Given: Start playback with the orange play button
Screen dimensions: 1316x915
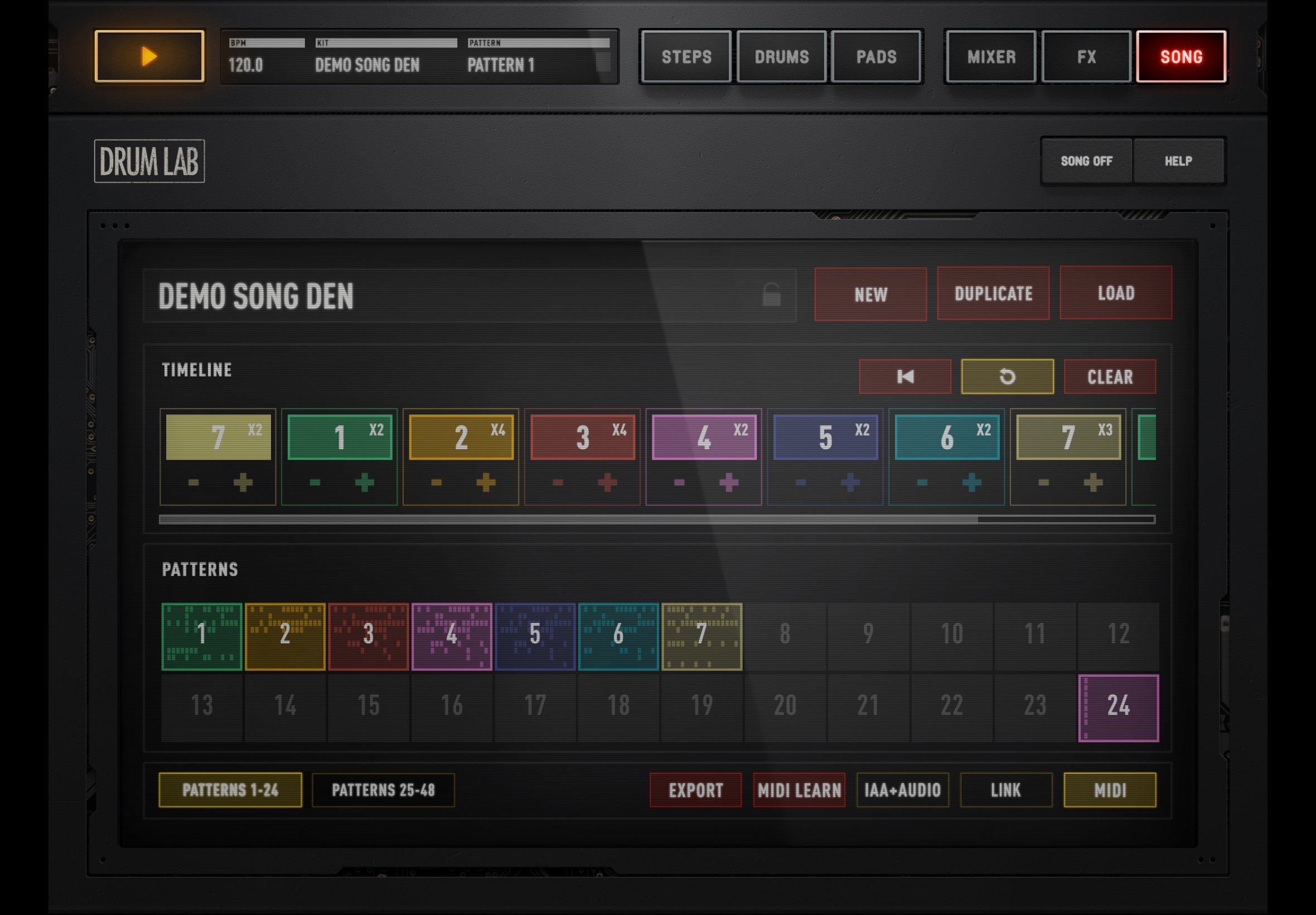Looking at the screenshot, I should tap(149, 56).
